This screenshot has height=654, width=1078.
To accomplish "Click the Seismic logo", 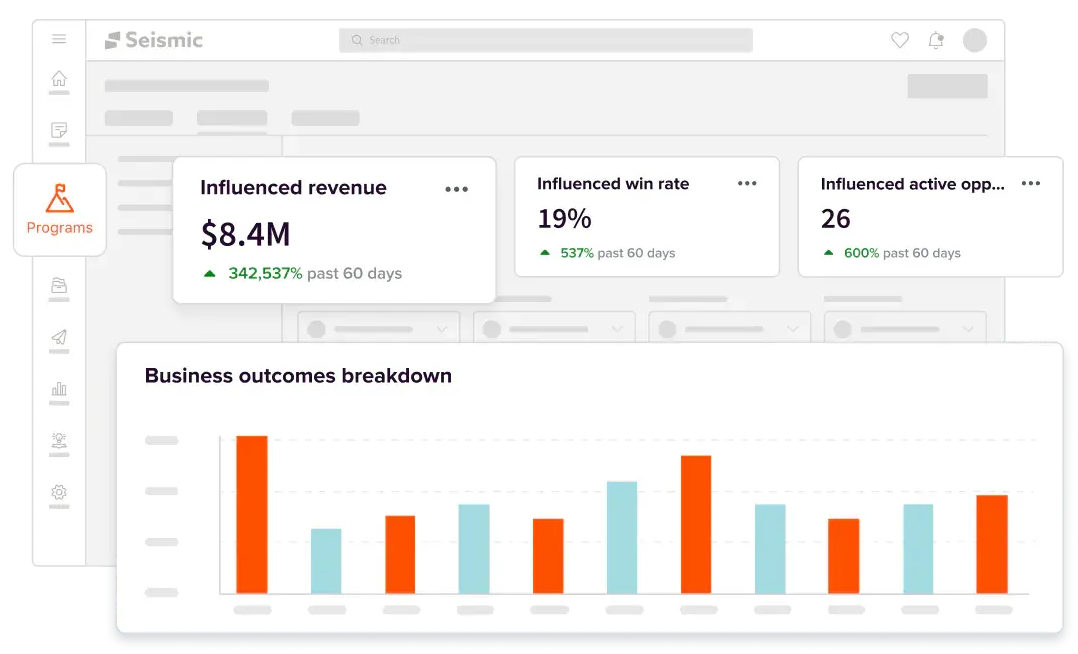I will click(x=154, y=41).
